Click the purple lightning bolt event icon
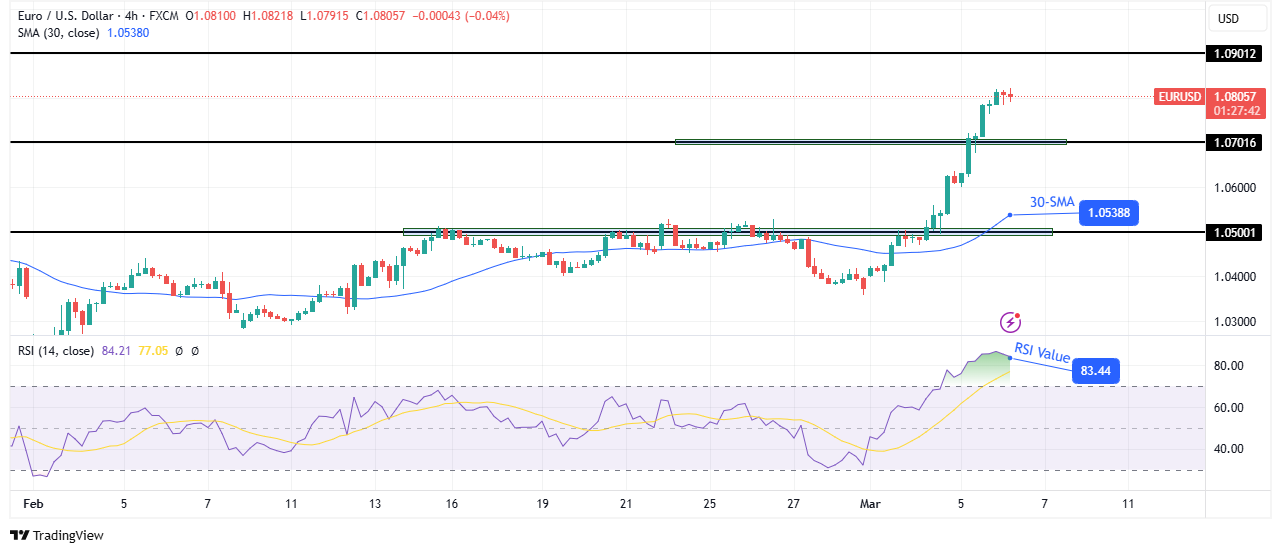 pos(1011,322)
